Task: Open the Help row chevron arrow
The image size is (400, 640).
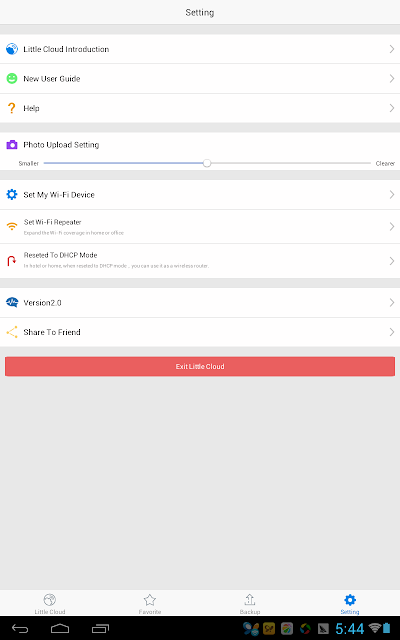Action: coord(391,108)
